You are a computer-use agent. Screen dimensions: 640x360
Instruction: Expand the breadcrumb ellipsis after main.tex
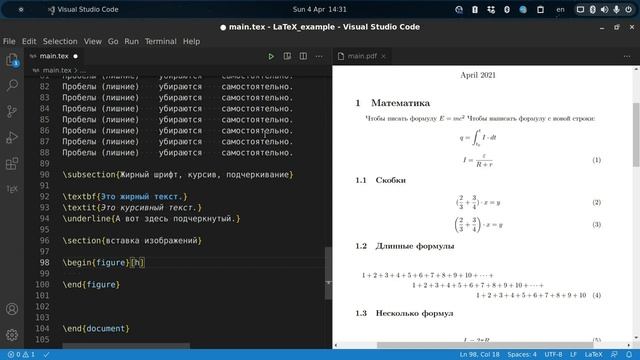pos(83,70)
